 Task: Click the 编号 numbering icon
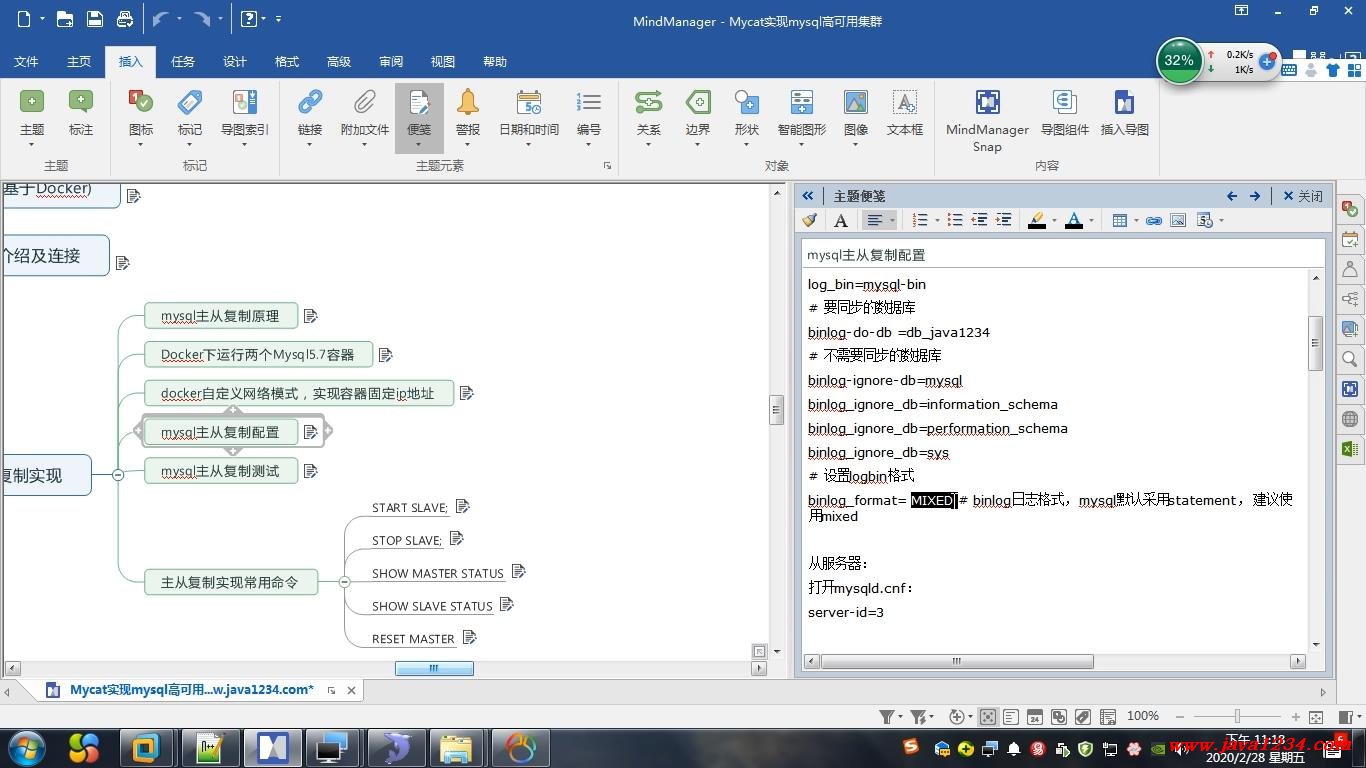pyautogui.click(x=589, y=102)
